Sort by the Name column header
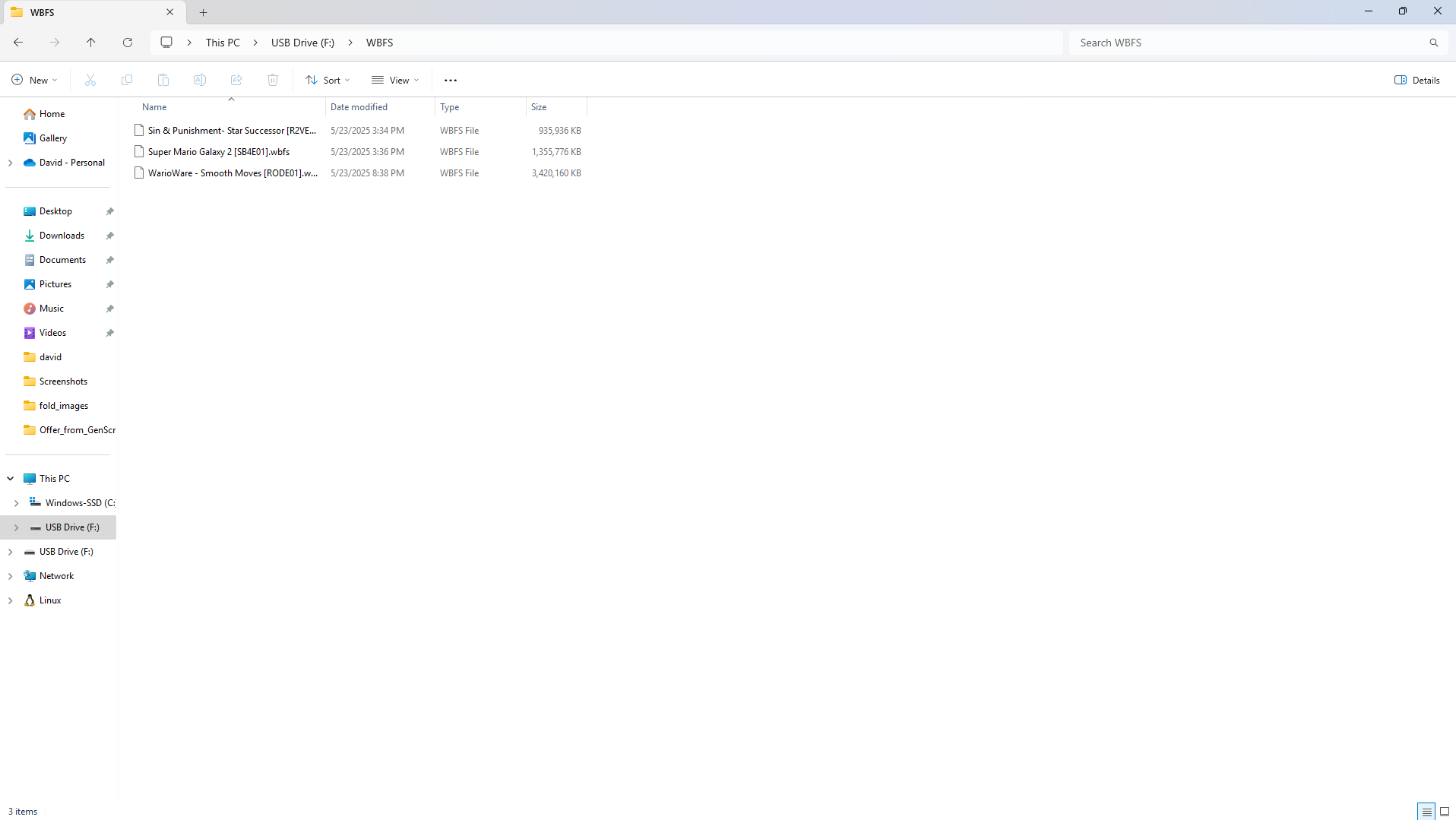 tap(154, 107)
